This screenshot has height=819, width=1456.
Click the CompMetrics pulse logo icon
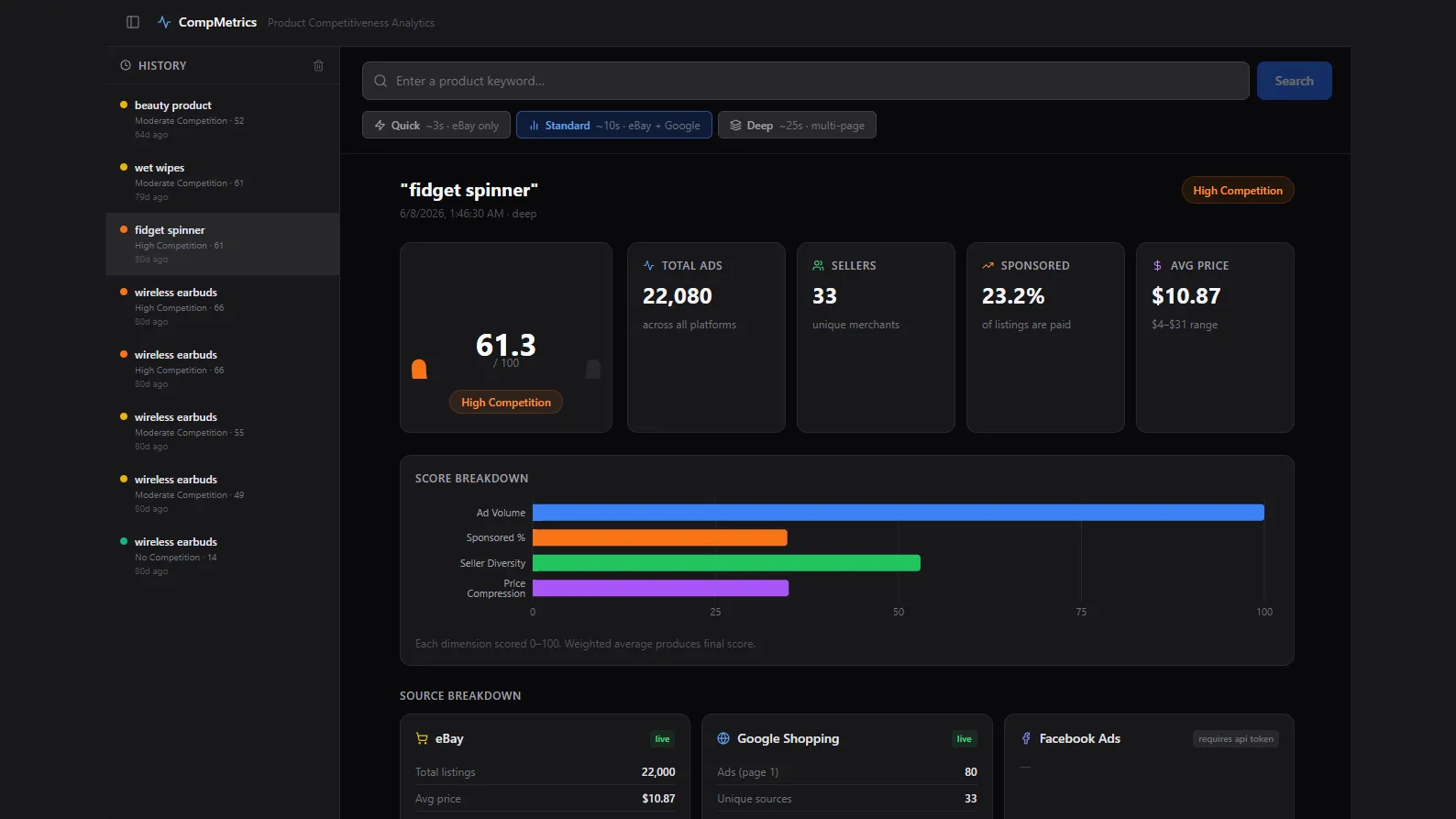click(164, 22)
